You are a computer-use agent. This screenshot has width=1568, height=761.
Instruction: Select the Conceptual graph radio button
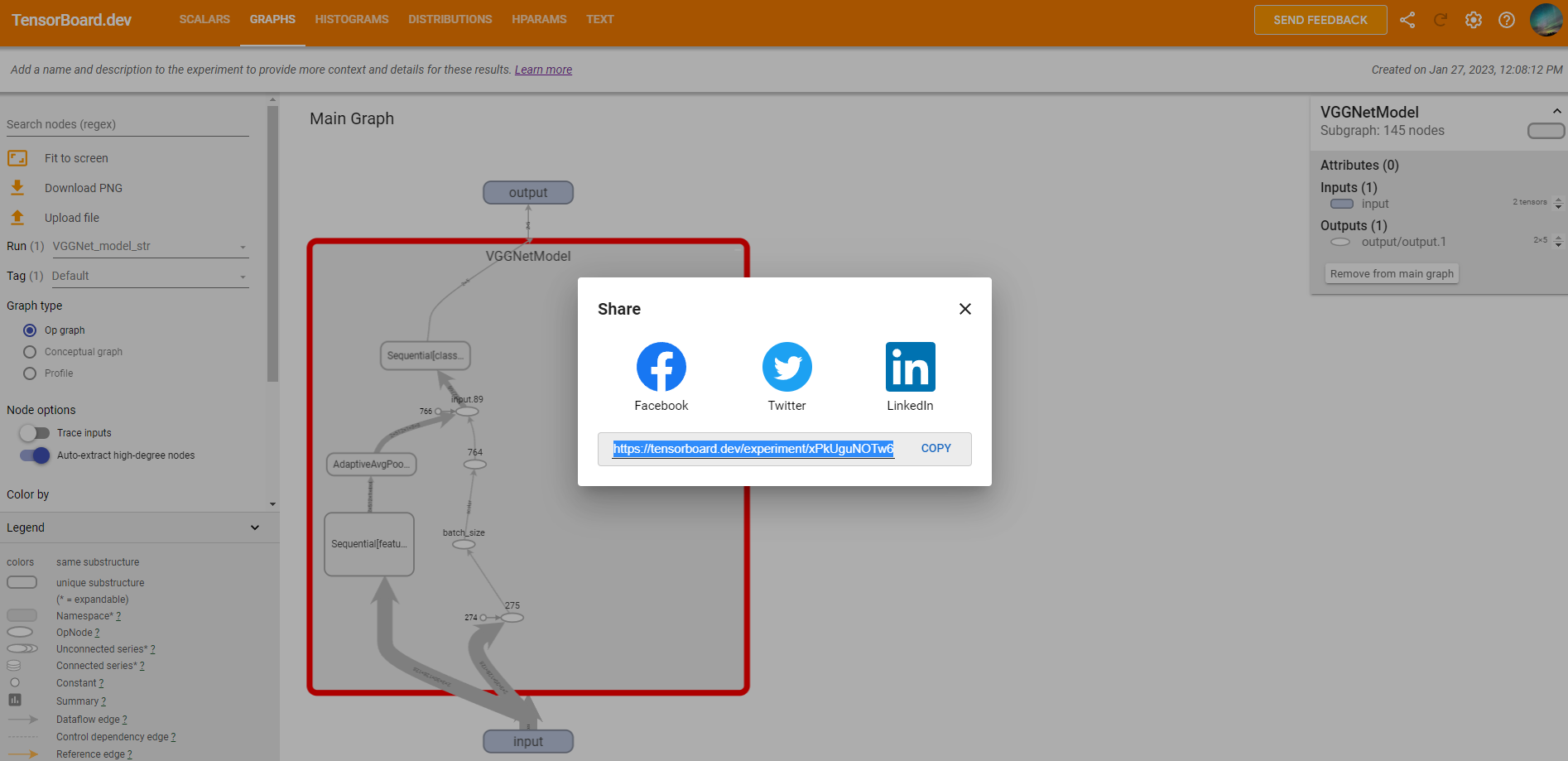(30, 352)
